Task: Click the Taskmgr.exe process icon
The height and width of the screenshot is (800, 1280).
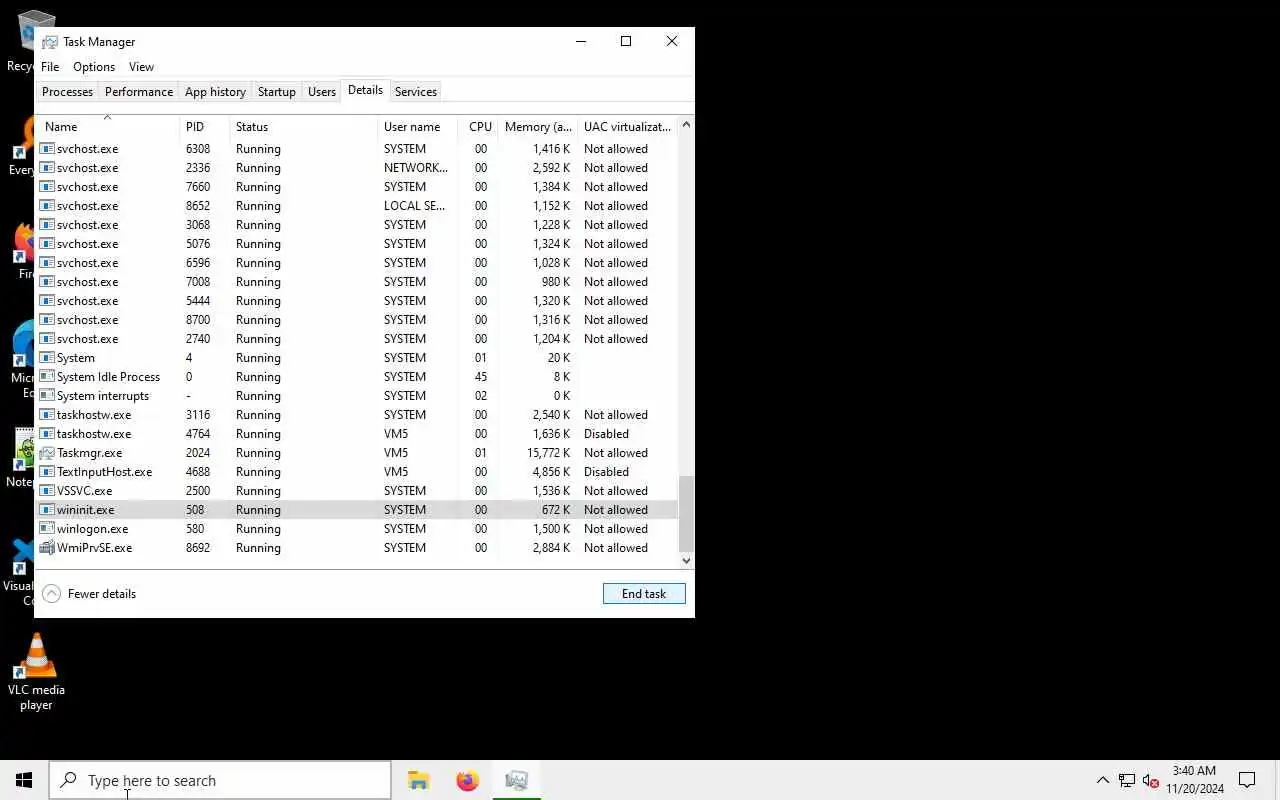Action: tap(47, 453)
